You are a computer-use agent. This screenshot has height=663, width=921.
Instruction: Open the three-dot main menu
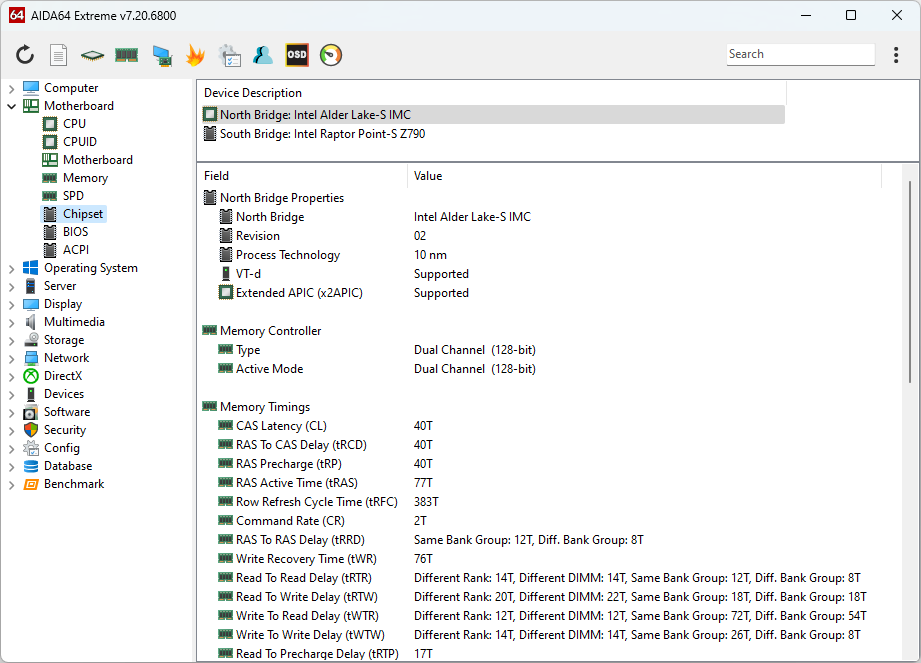[896, 55]
